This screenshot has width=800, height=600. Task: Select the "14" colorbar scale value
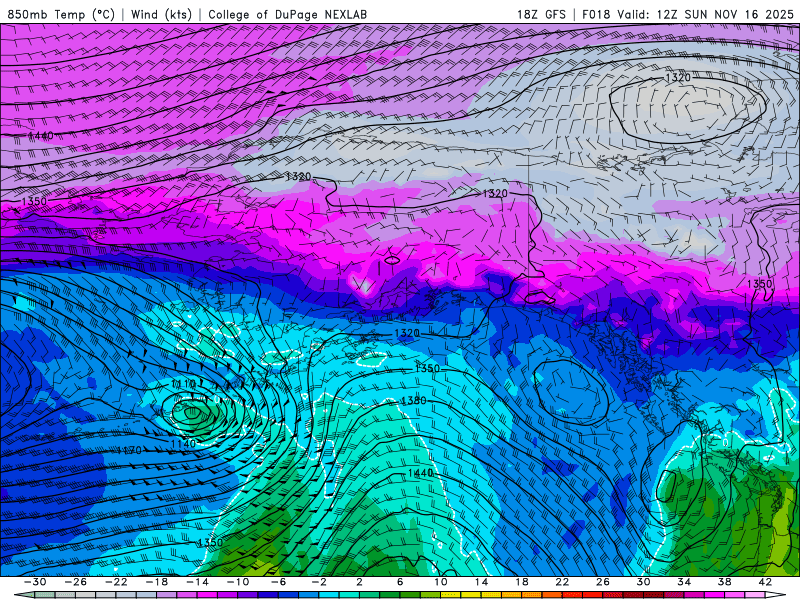coord(481,582)
